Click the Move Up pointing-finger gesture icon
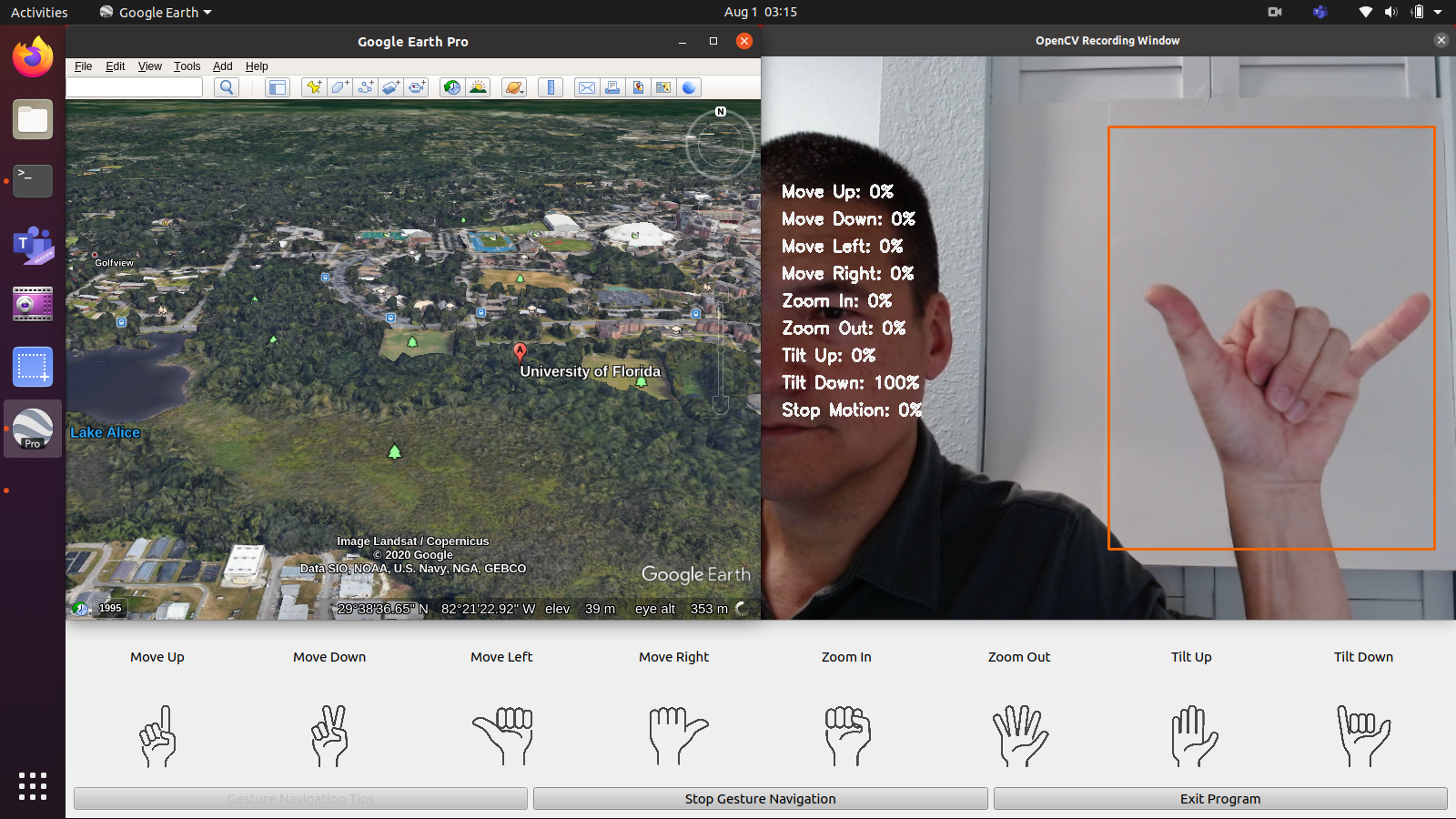 pos(157,735)
